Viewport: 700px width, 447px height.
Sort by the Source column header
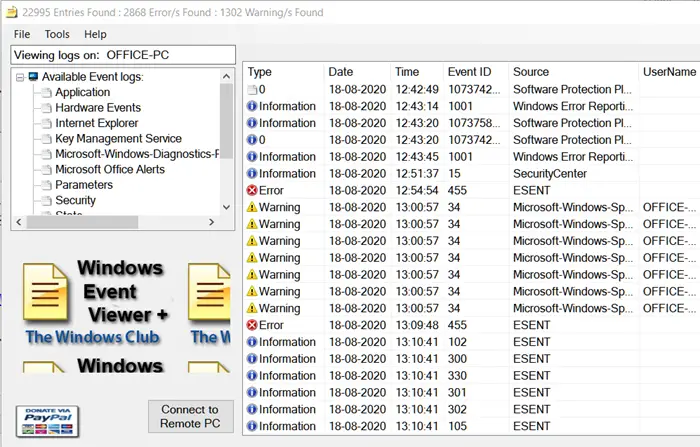[531, 72]
